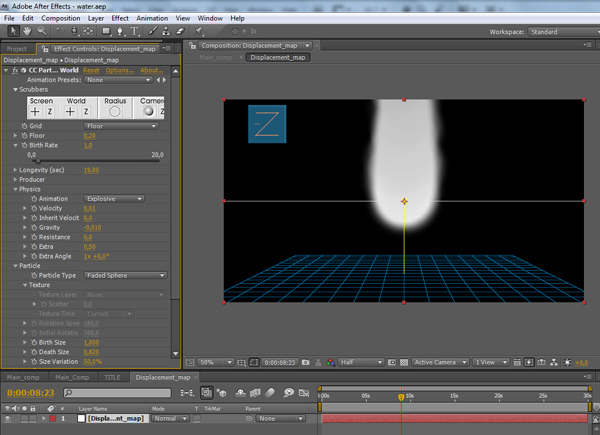Screen dimensions: 600x435
Task: Click Options link for CC Particle World
Action: click(120, 70)
